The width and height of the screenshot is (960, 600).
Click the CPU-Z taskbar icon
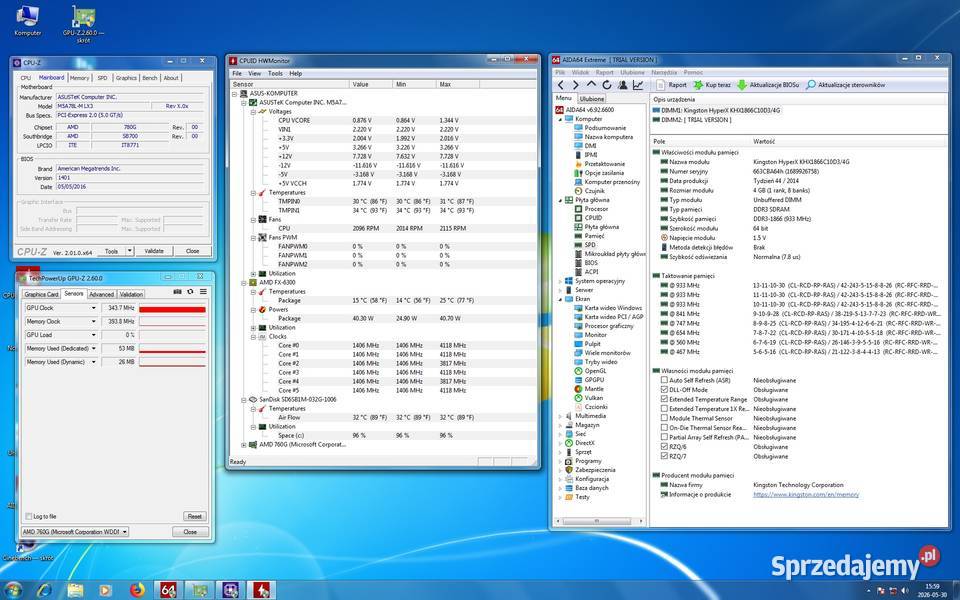[230, 590]
